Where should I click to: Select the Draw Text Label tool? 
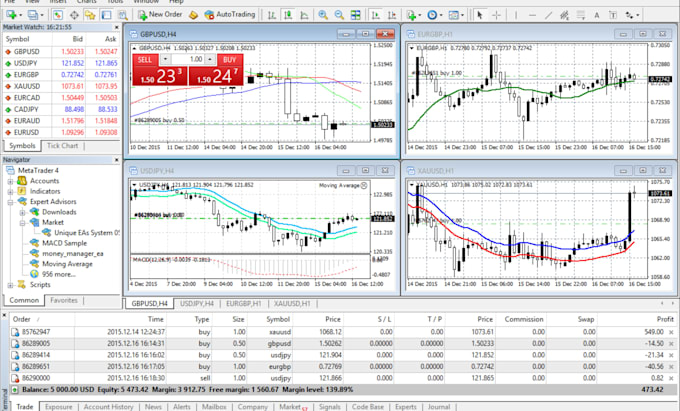[x=613, y=15]
